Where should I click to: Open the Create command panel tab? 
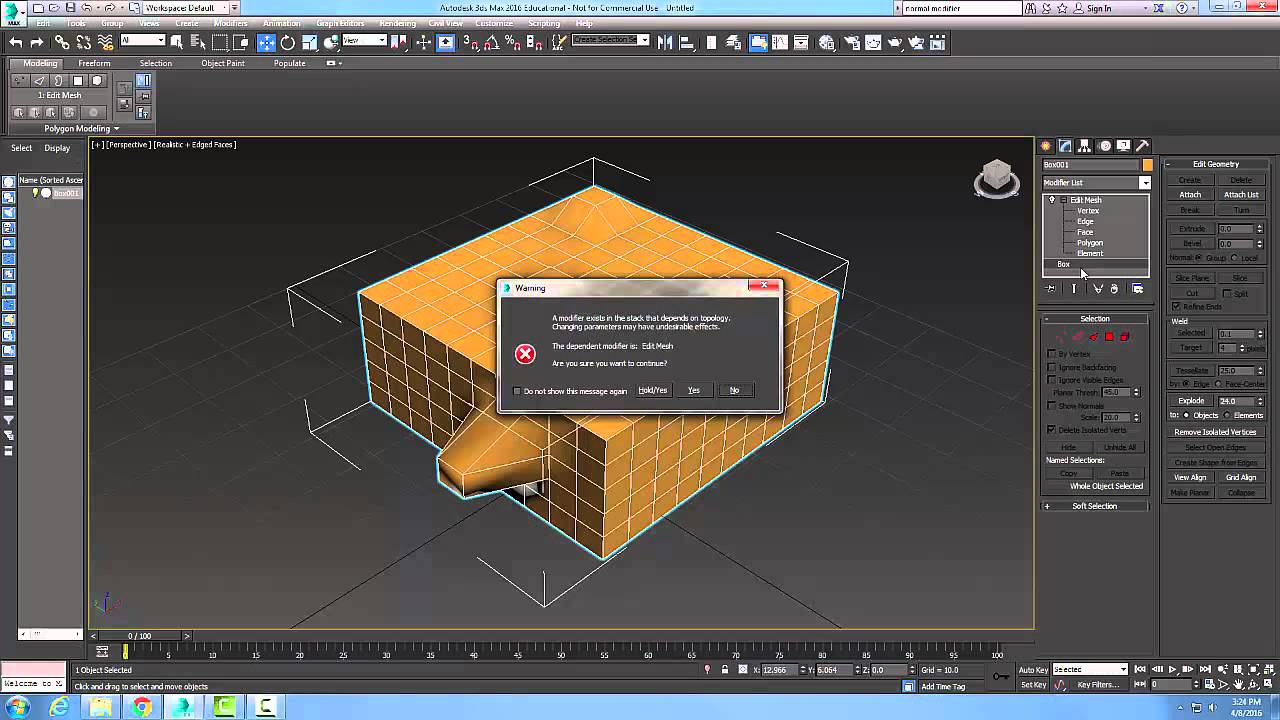pyautogui.click(x=1046, y=146)
